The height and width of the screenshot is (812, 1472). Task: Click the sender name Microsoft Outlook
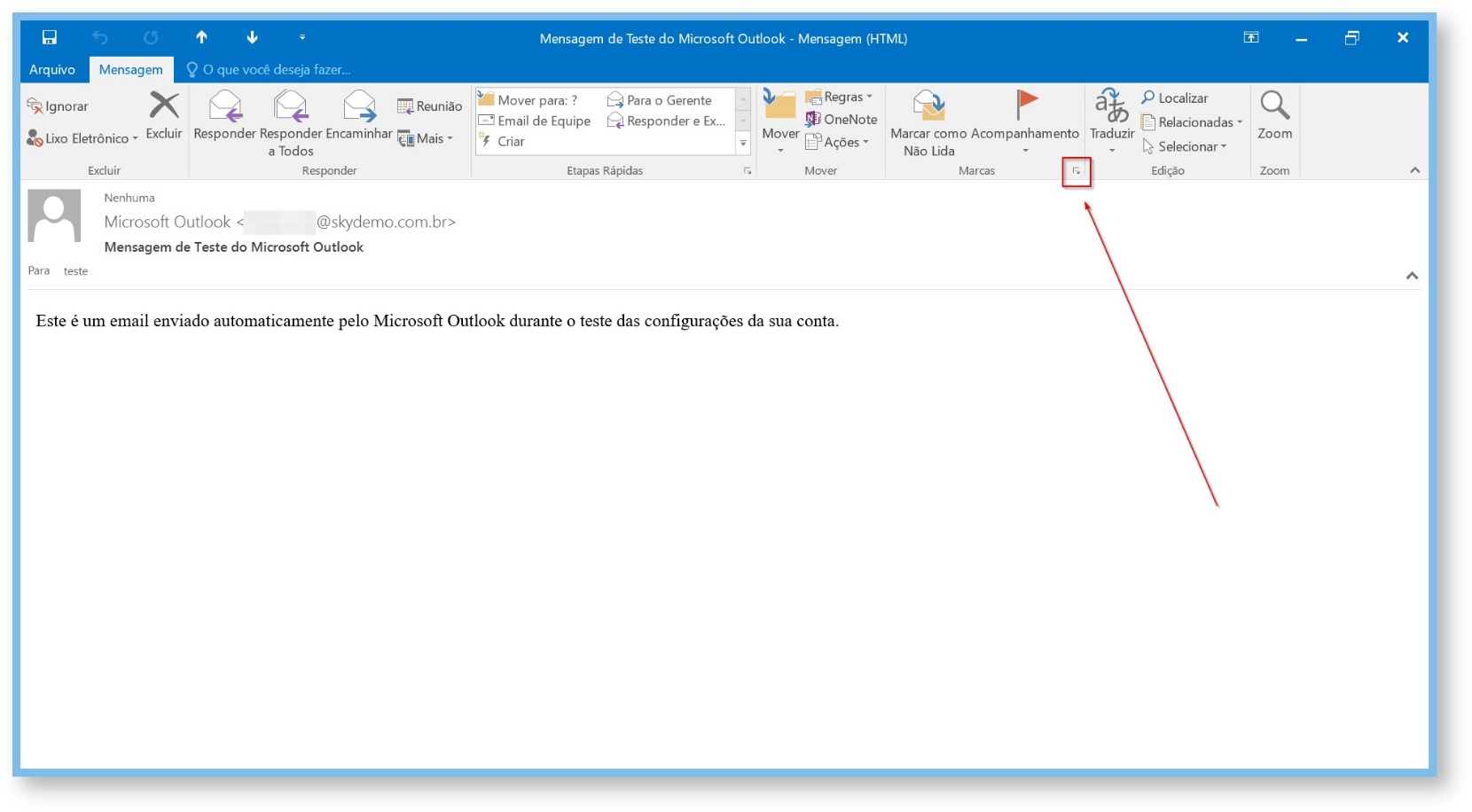[168, 222]
